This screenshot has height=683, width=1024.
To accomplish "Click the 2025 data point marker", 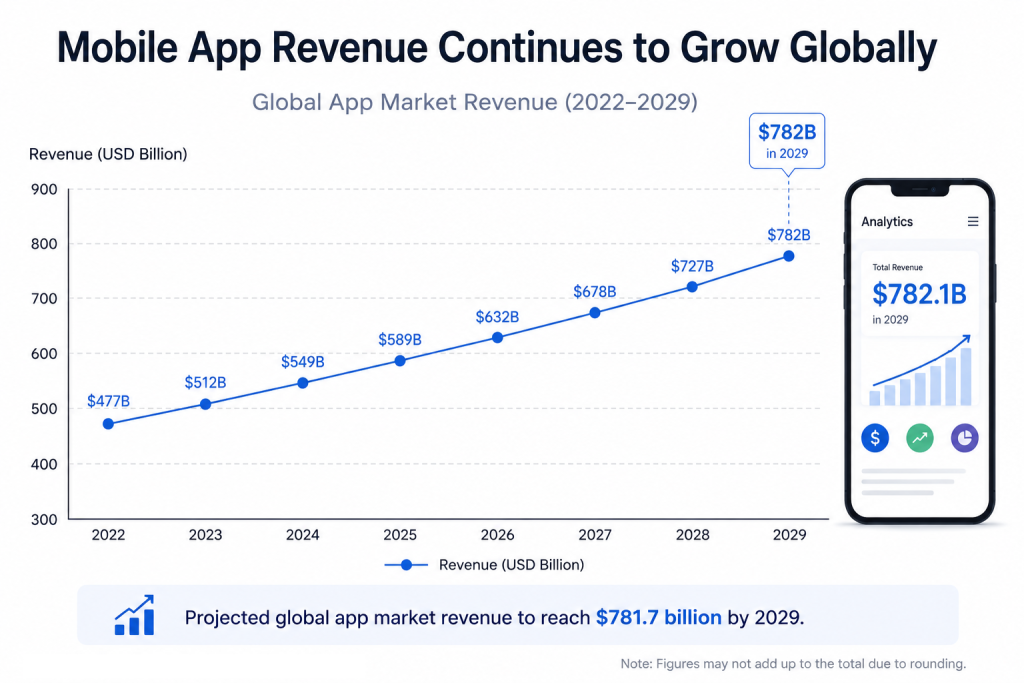I will [x=400, y=360].
